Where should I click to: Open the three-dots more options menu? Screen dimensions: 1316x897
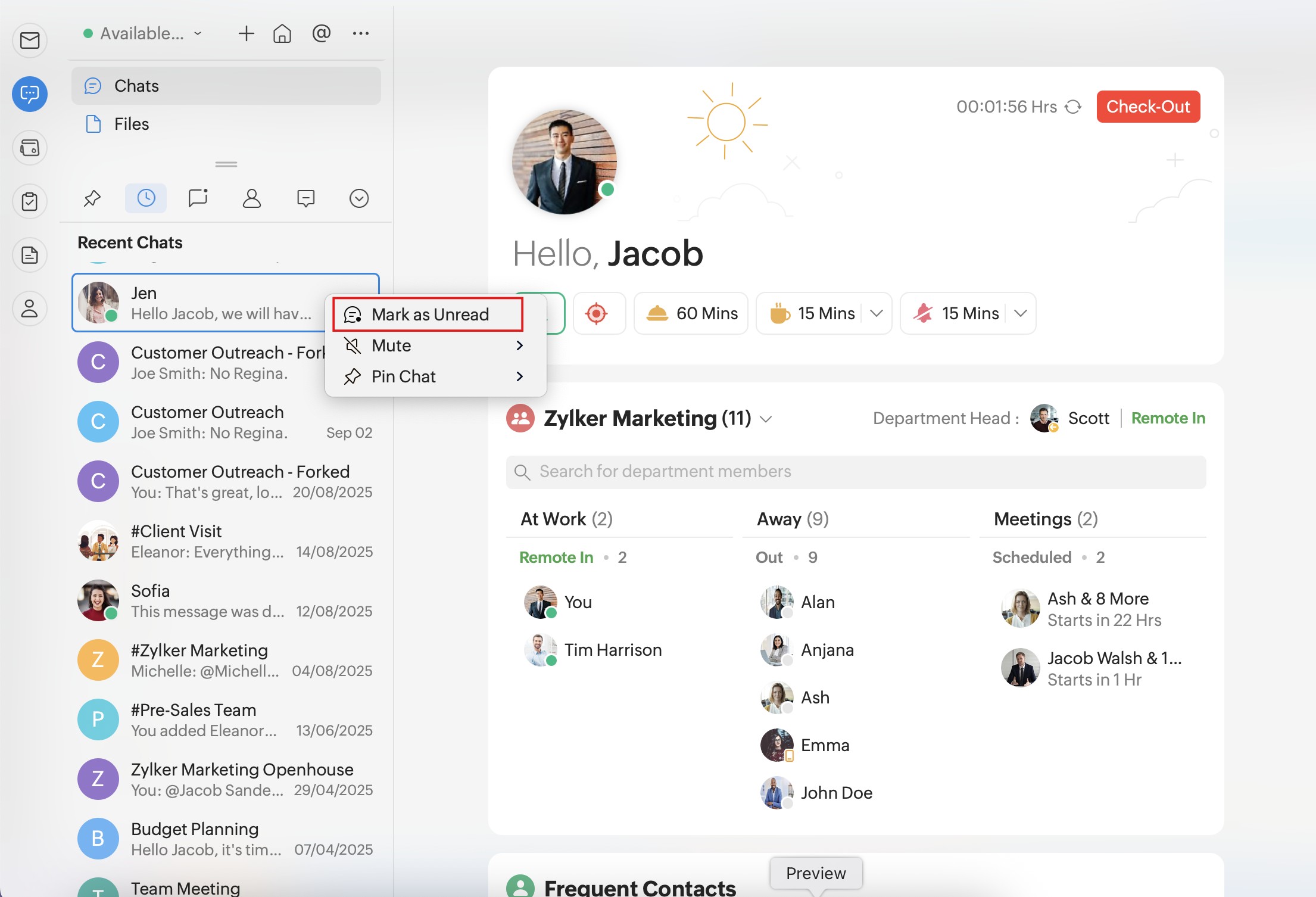[361, 33]
